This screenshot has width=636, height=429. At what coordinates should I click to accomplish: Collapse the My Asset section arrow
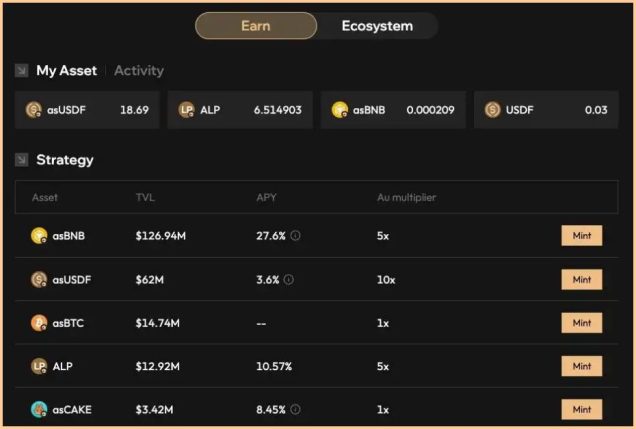pyautogui.click(x=21, y=71)
